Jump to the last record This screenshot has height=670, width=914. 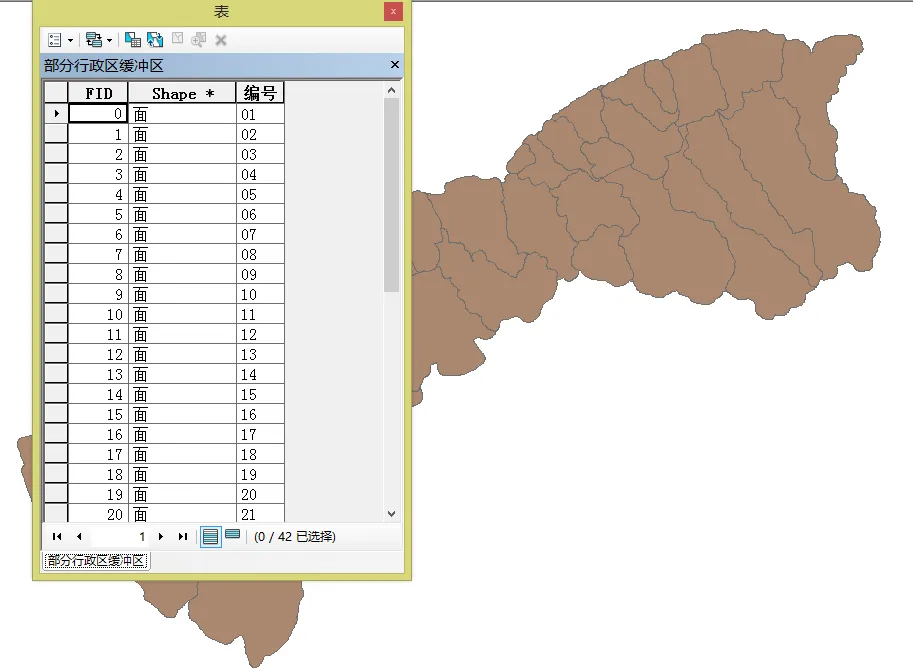182,536
